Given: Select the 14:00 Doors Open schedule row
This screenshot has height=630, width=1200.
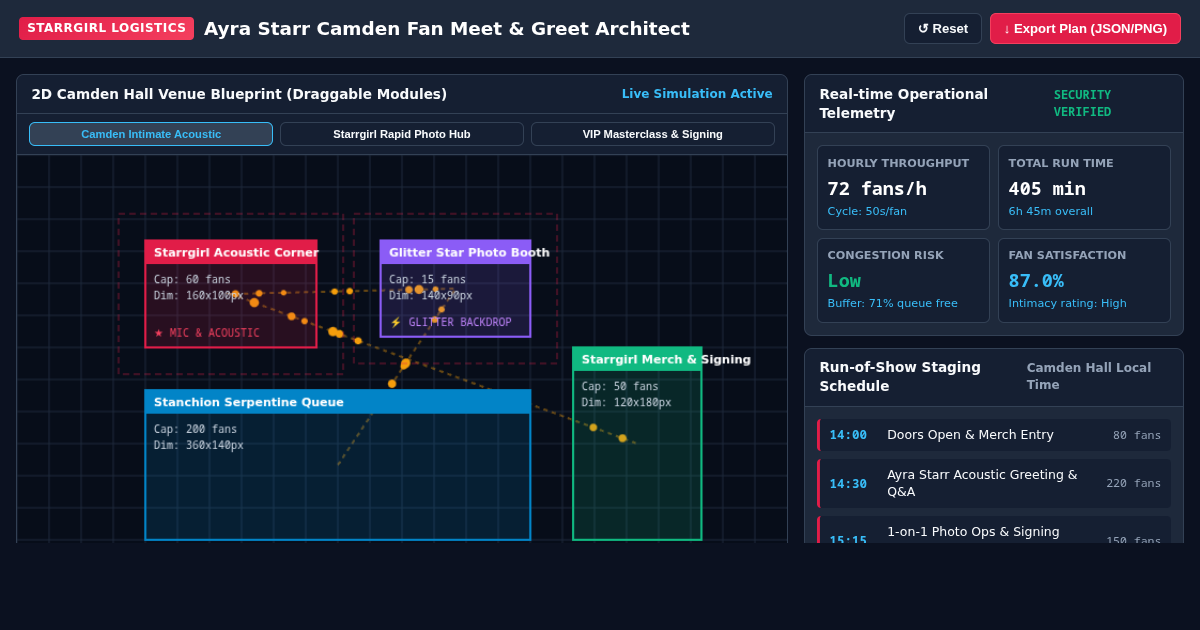Looking at the screenshot, I should [994, 435].
